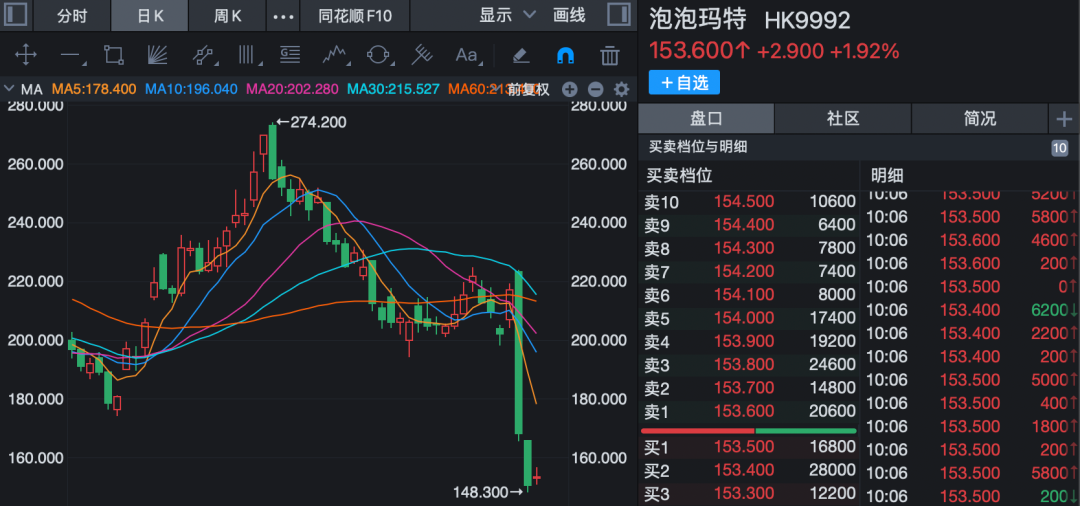Open the 显示 dropdown menu
Viewport: 1080px width, 506px height.
click(x=507, y=15)
